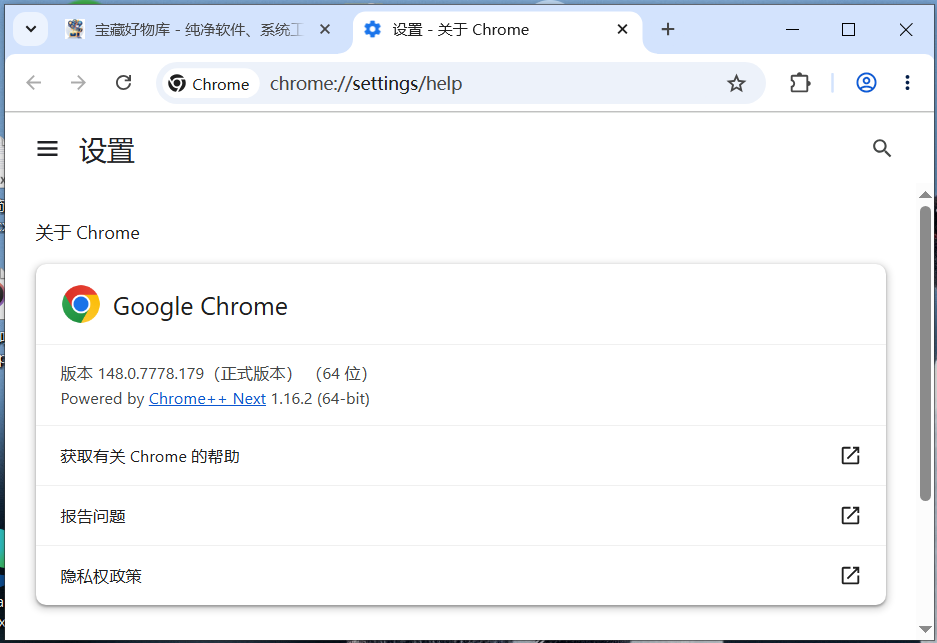Screen dimensions: 937x643
Task: Select the 设置 - 关于 Chrome tab
Action: pyautogui.click(x=498, y=29)
